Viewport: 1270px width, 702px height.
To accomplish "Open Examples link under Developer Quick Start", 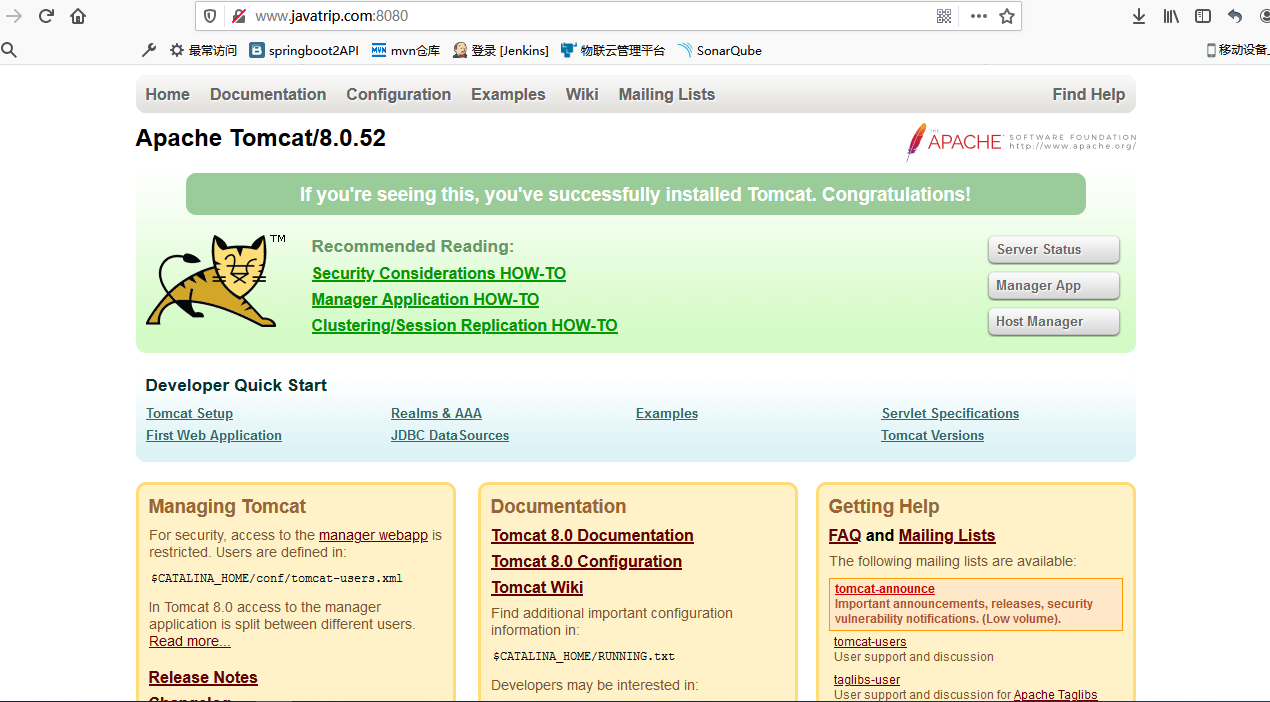I will click(667, 413).
